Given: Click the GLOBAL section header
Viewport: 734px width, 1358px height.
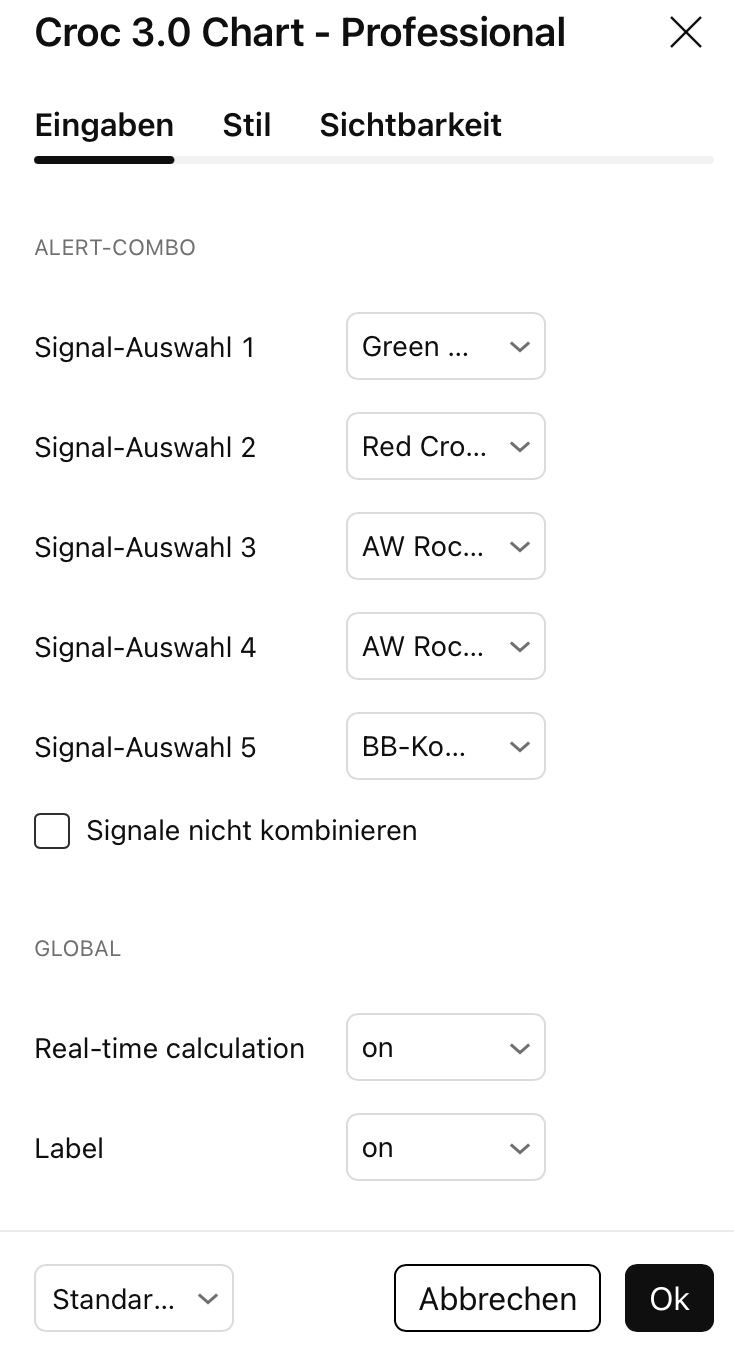Looking at the screenshot, I should (x=78, y=949).
